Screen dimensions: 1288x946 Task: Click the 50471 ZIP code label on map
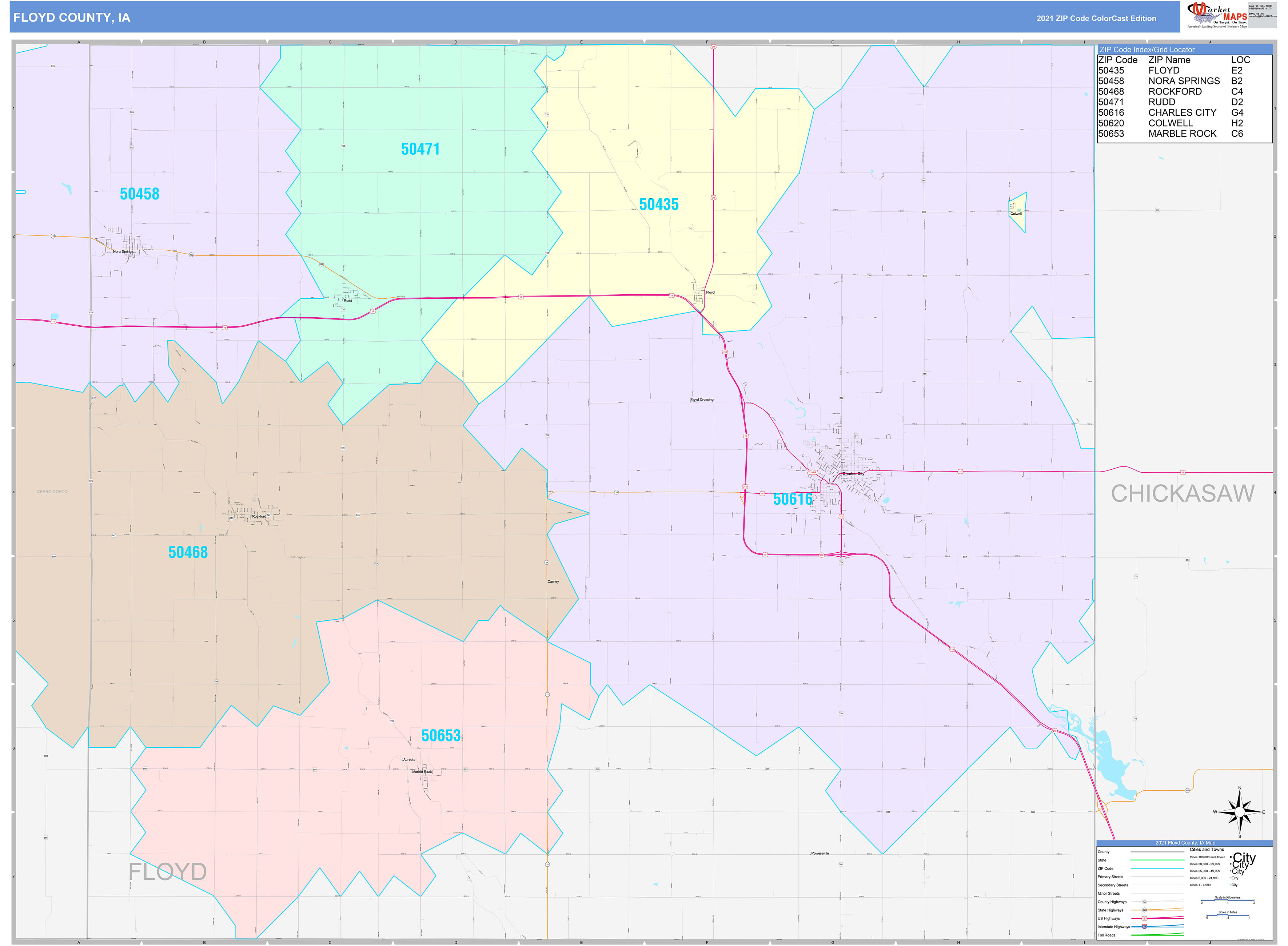pyautogui.click(x=421, y=149)
